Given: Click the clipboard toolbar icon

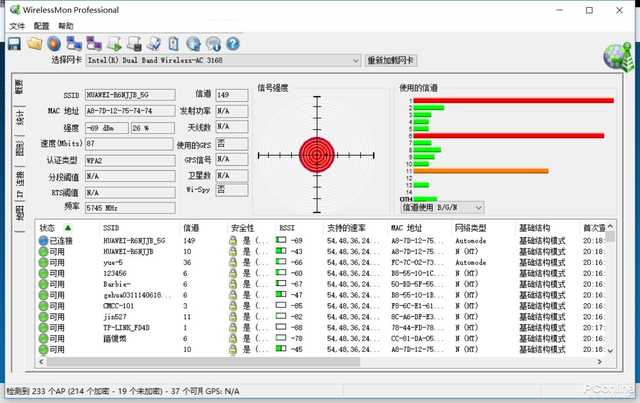Looking at the screenshot, I should 173,44.
